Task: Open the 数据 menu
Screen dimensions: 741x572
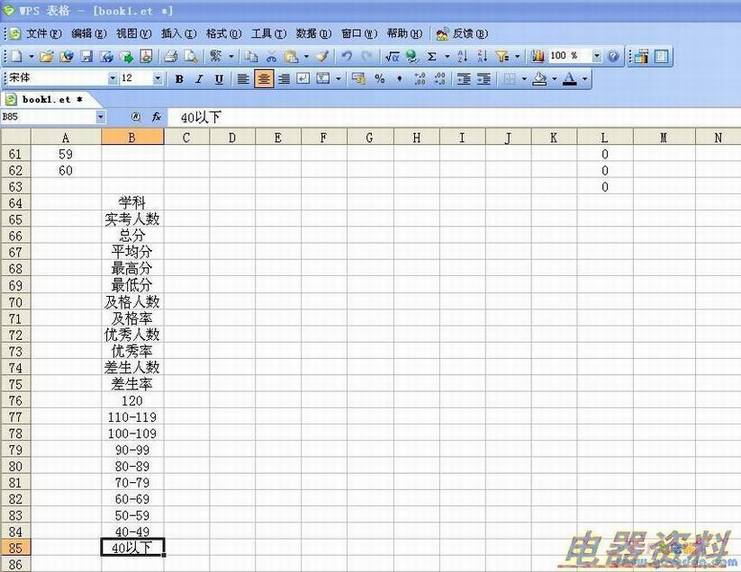Action: (313, 33)
